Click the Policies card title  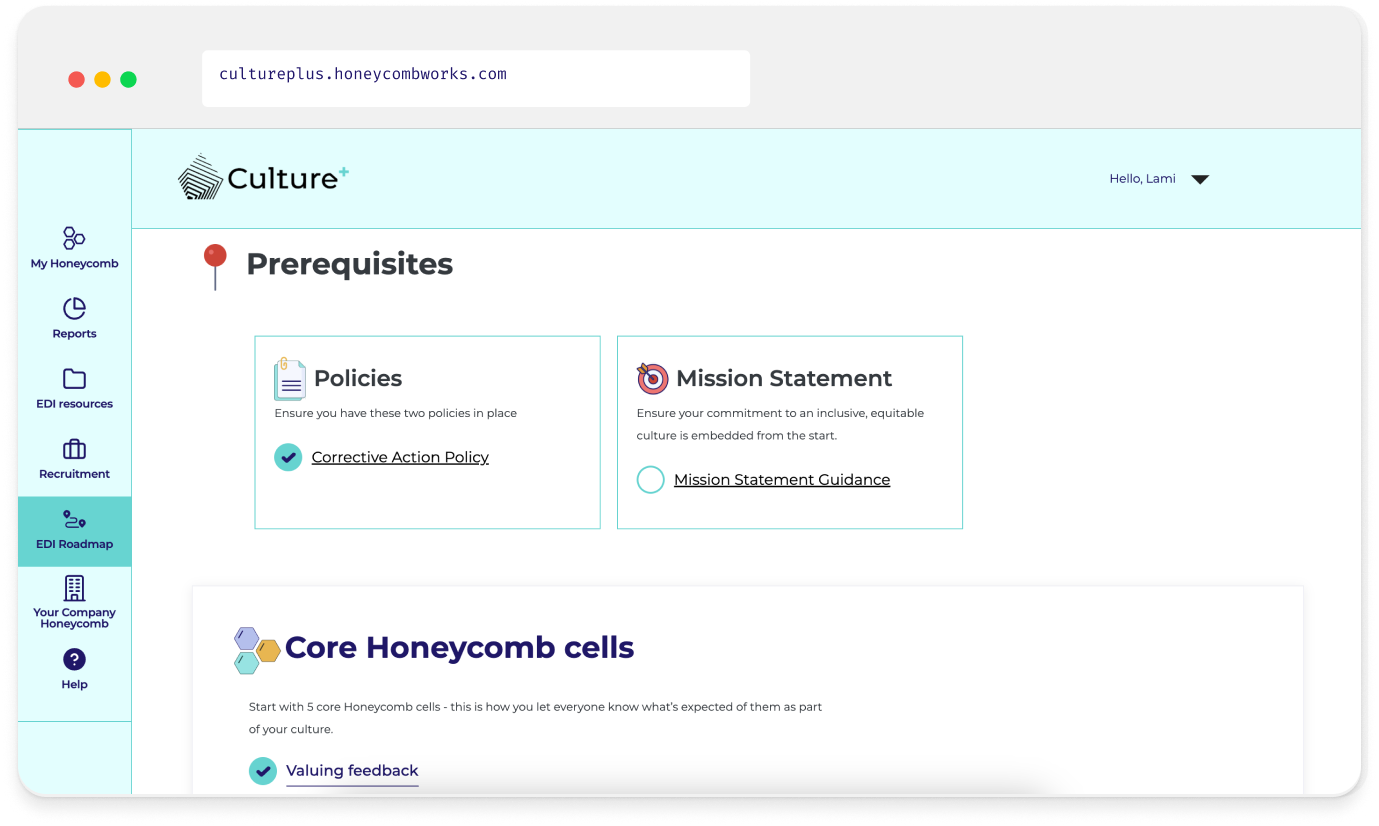click(x=358, y=378)
